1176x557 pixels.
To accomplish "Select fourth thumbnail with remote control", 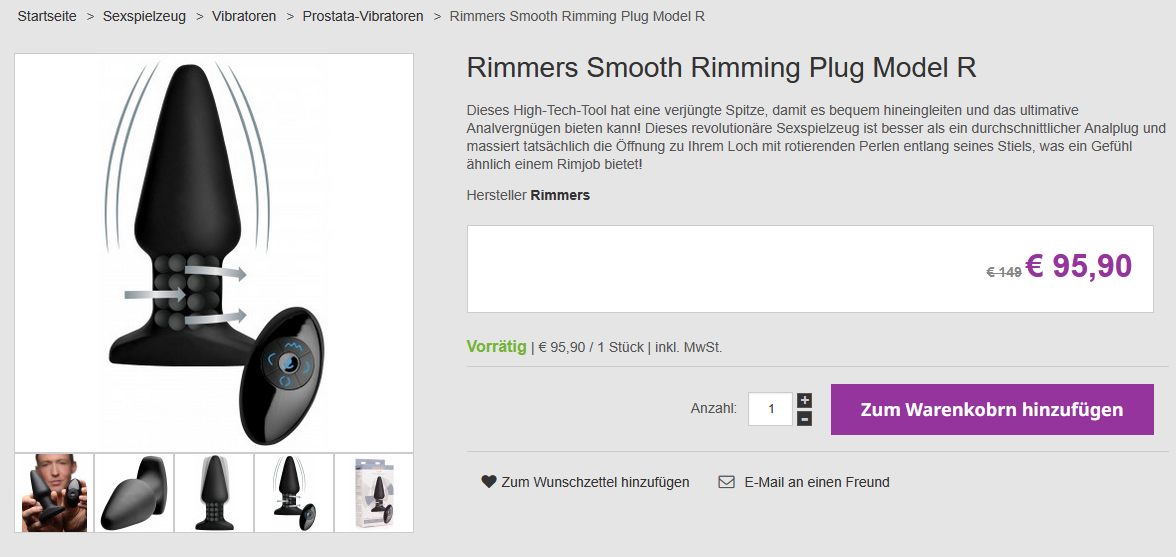I will pyautogui.click(x=294, y=493).
